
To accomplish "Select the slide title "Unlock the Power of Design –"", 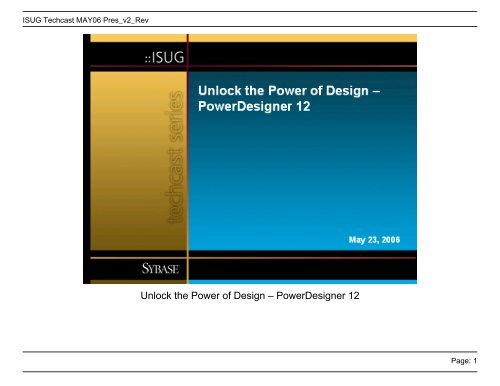I will pos(289,91).
